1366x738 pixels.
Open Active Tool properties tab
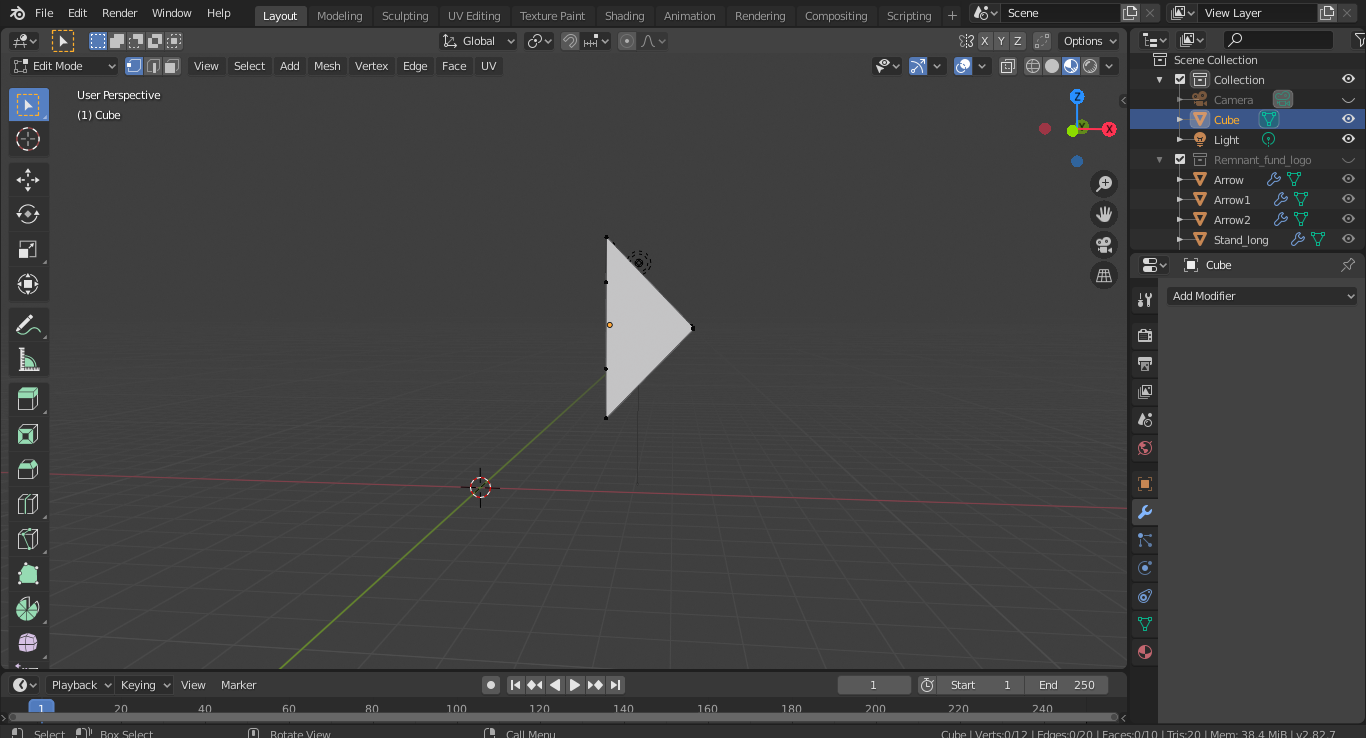tap(1145, 300)
